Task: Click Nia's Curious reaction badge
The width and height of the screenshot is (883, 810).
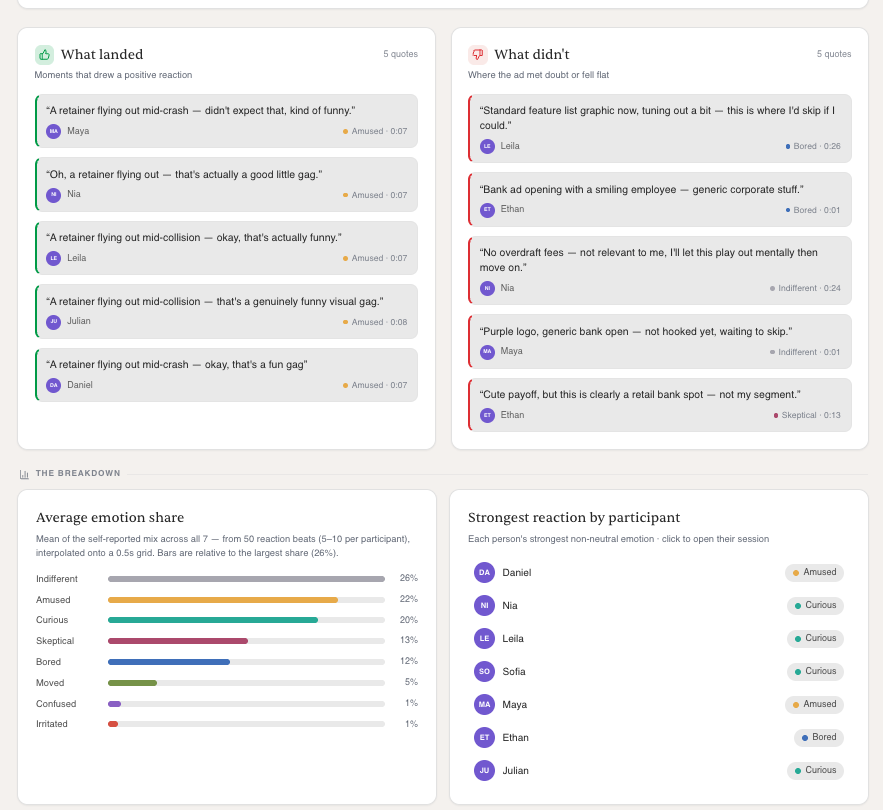Action: tap(815, 606)
